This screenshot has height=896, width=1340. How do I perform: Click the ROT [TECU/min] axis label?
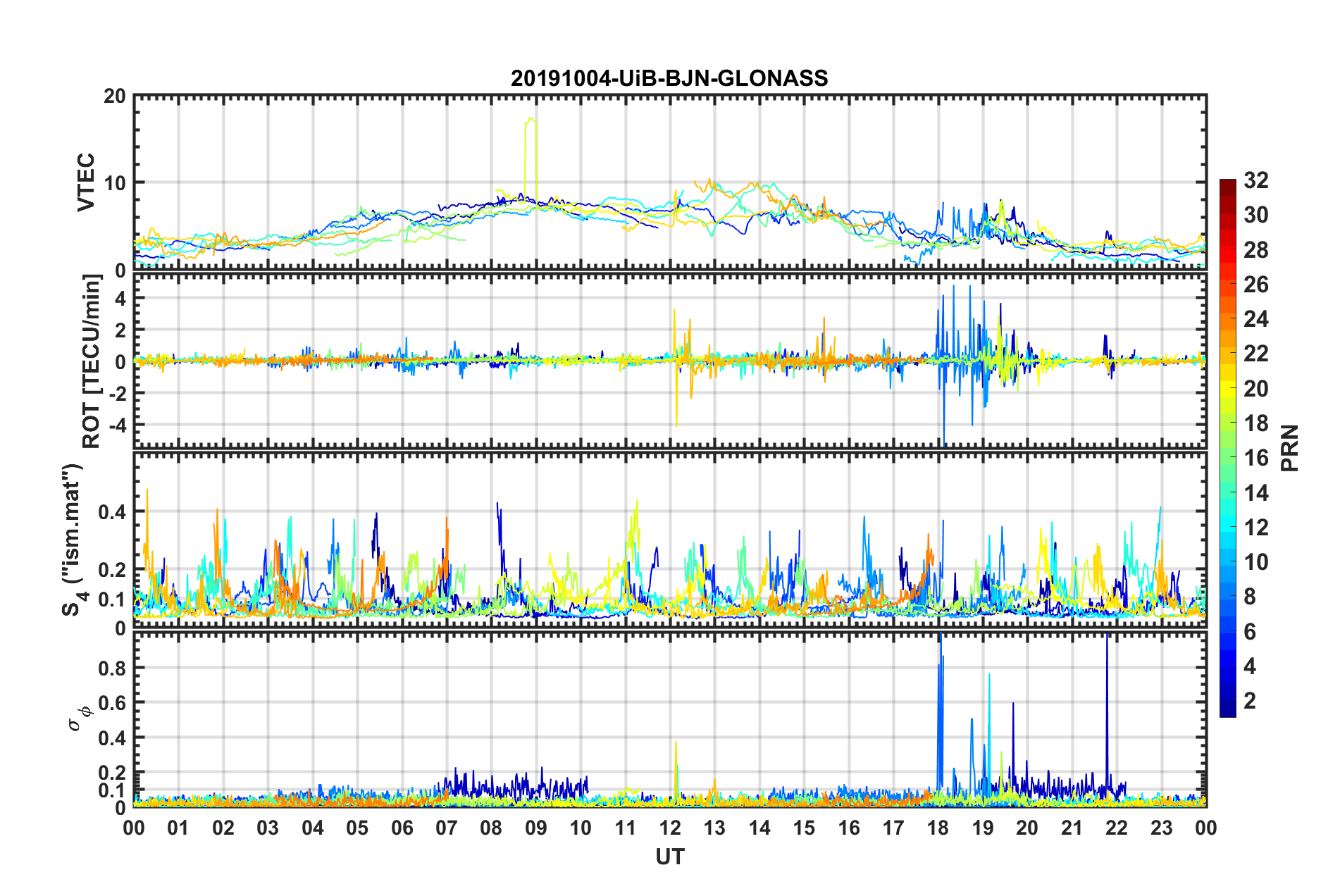point(91,361)
